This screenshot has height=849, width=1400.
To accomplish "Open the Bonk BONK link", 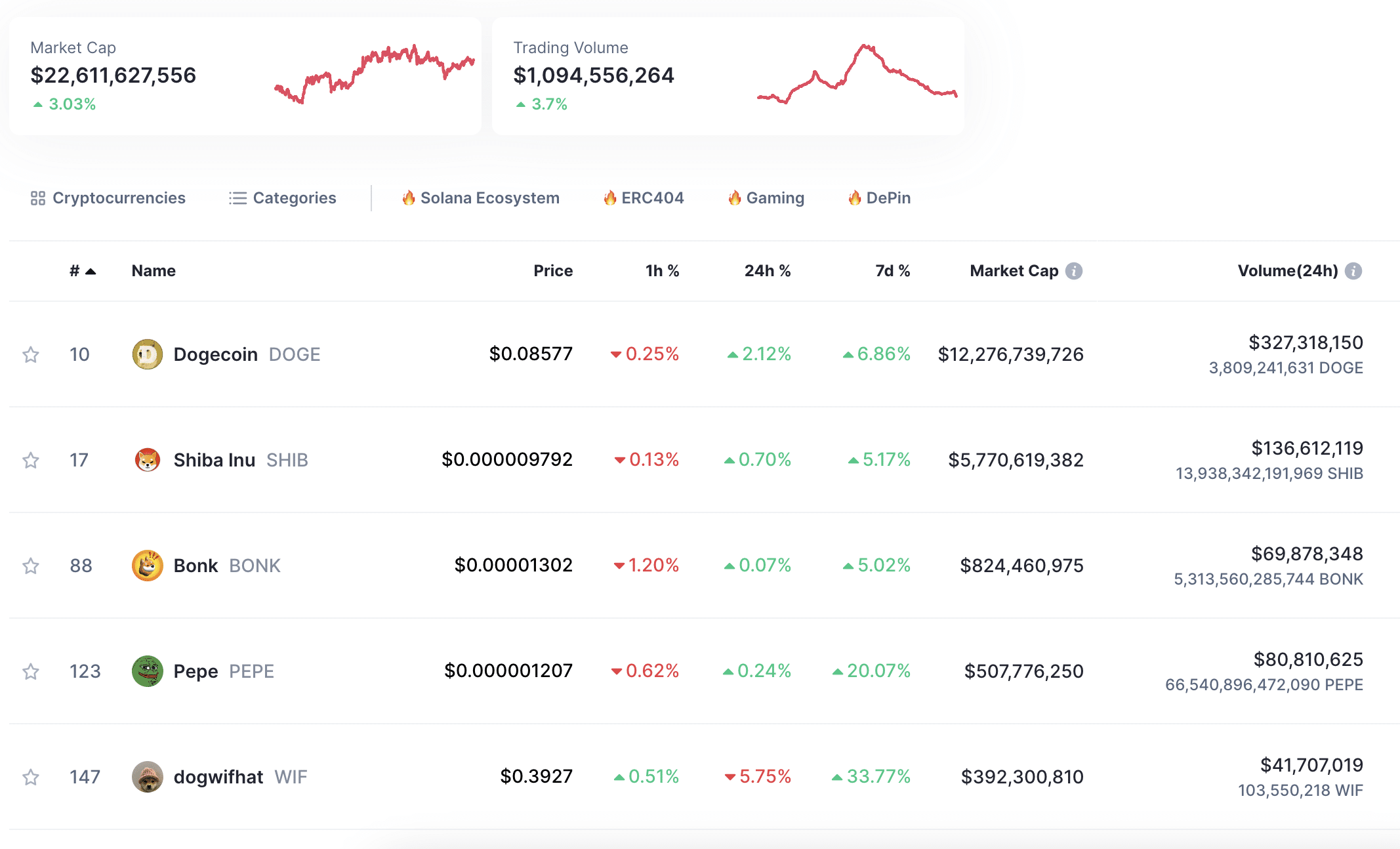I will (227, 566).
